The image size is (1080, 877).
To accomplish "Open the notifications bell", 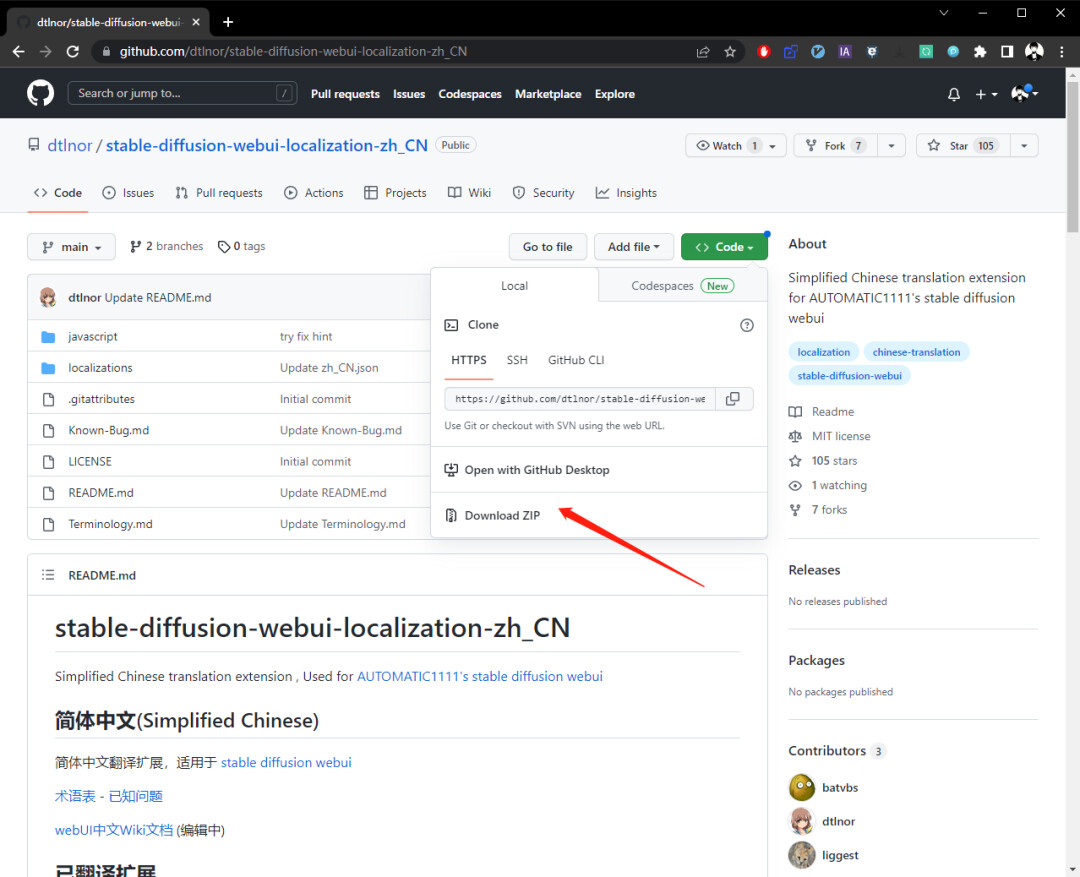I will click(x=954, y=94).
